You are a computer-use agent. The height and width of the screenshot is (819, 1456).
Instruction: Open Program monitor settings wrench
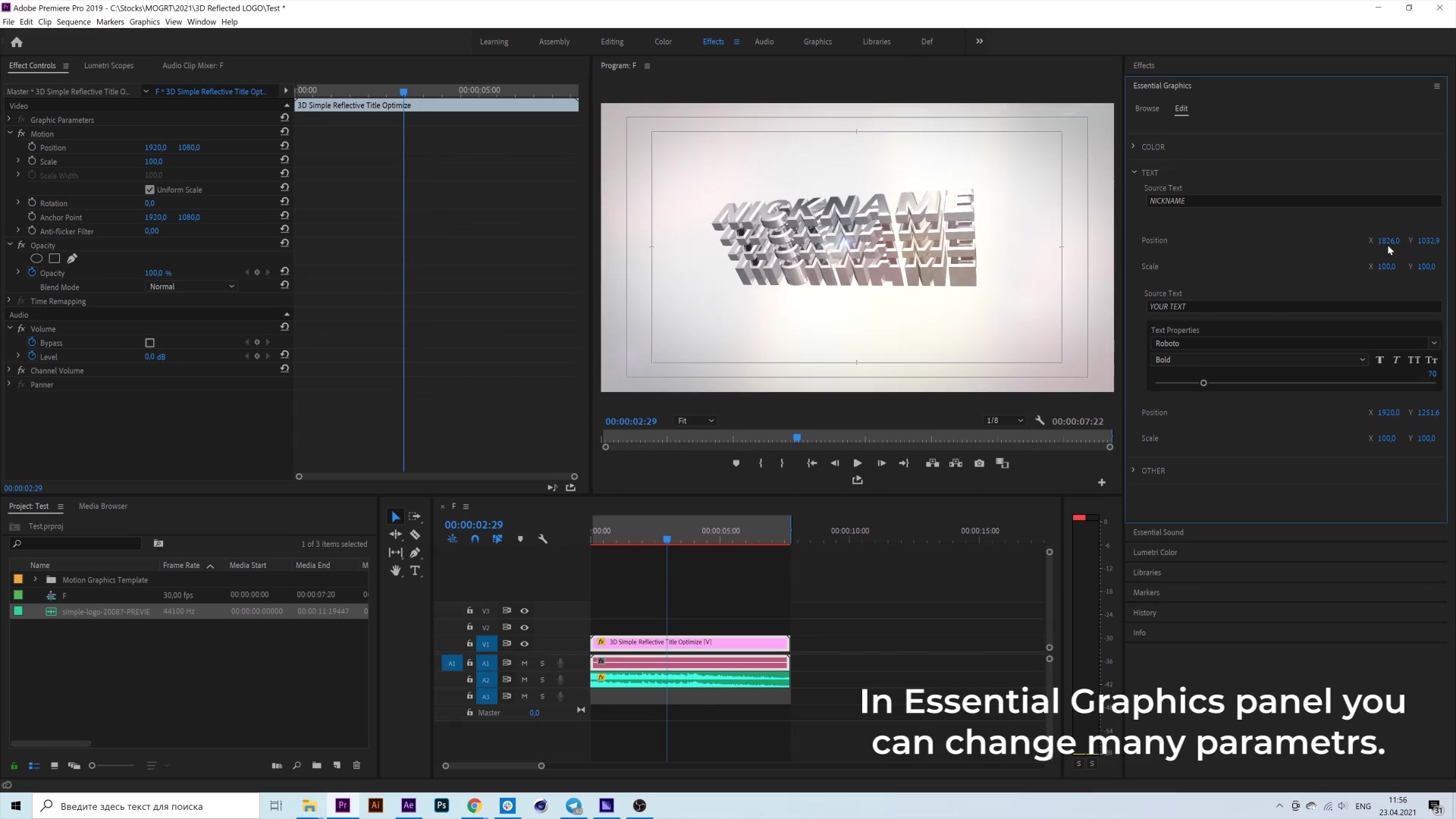point(1040,421)
